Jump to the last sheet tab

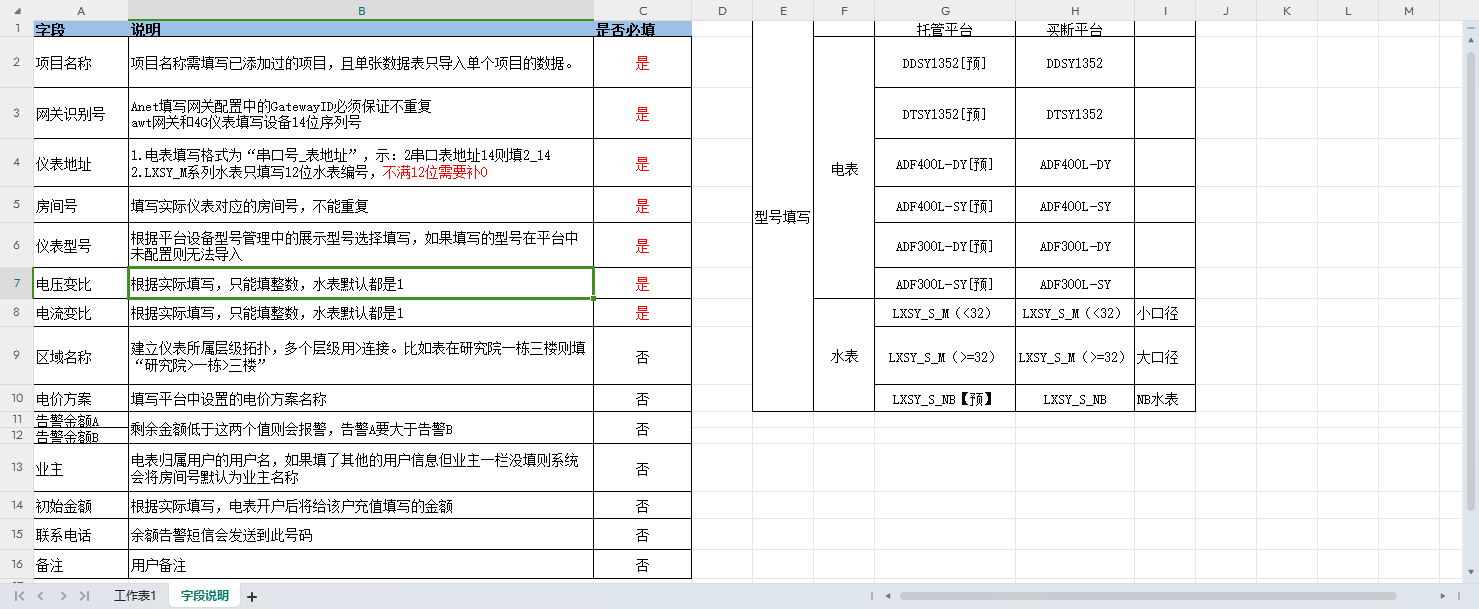coord(85,596)
